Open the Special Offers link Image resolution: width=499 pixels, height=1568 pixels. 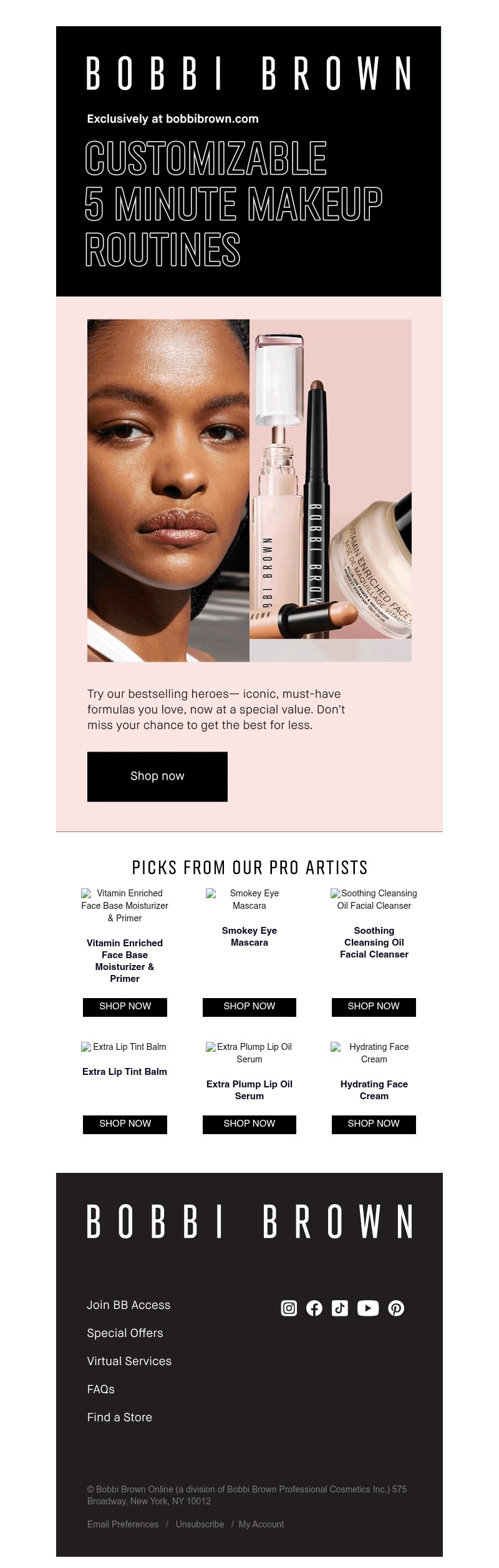[125, 1333]
